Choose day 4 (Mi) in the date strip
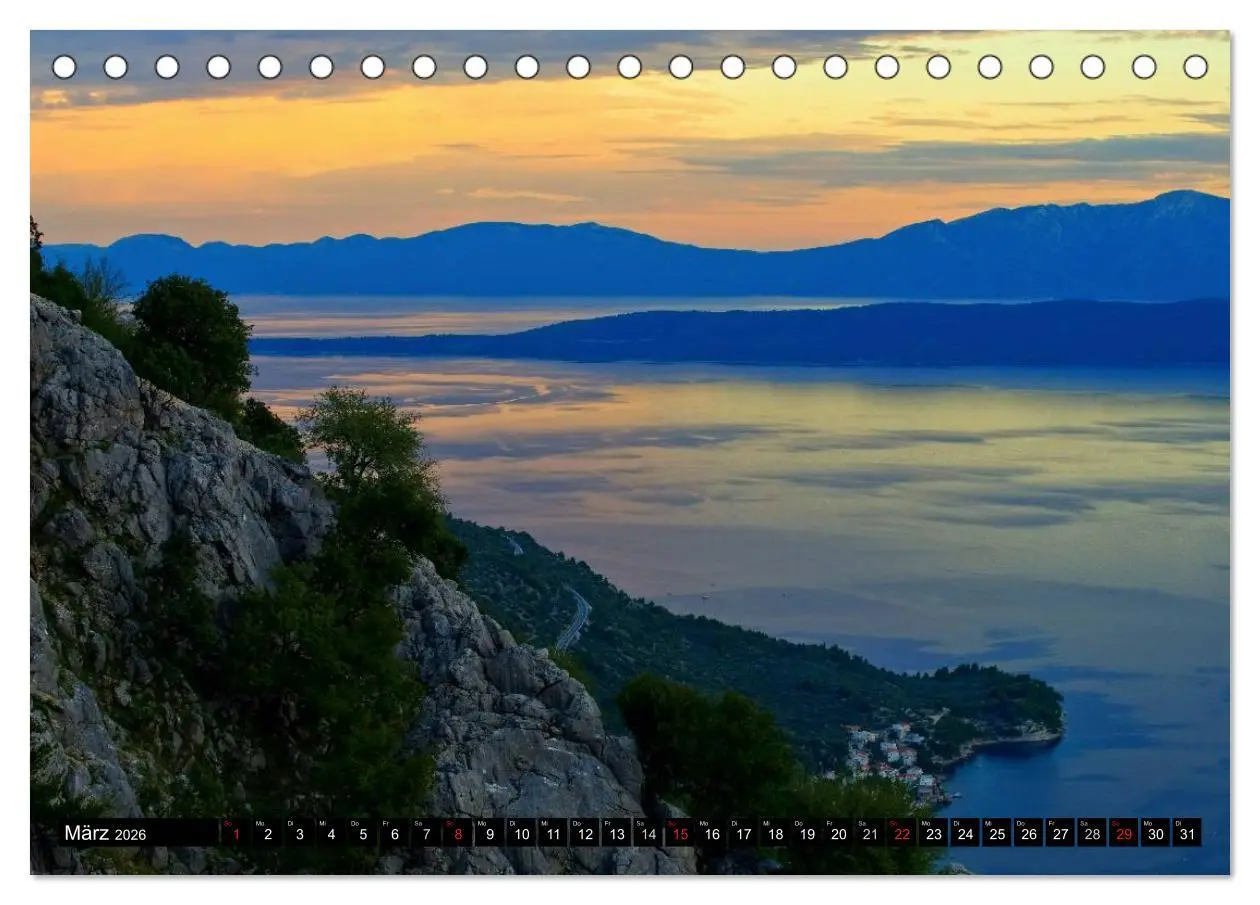This screenshot has height=905, width=1260. pos(330,833)
